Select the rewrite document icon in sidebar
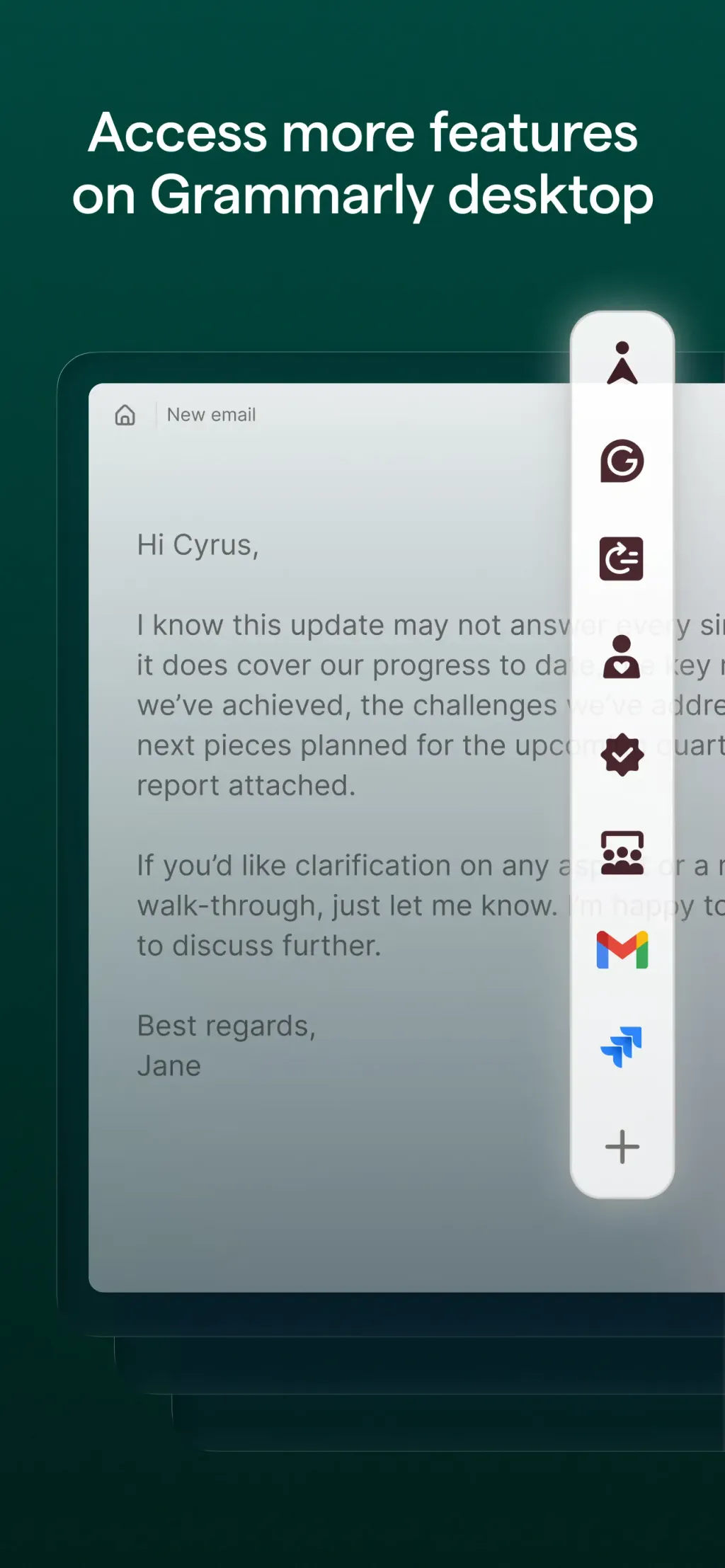725x1568 pixels. click(622, 559)
